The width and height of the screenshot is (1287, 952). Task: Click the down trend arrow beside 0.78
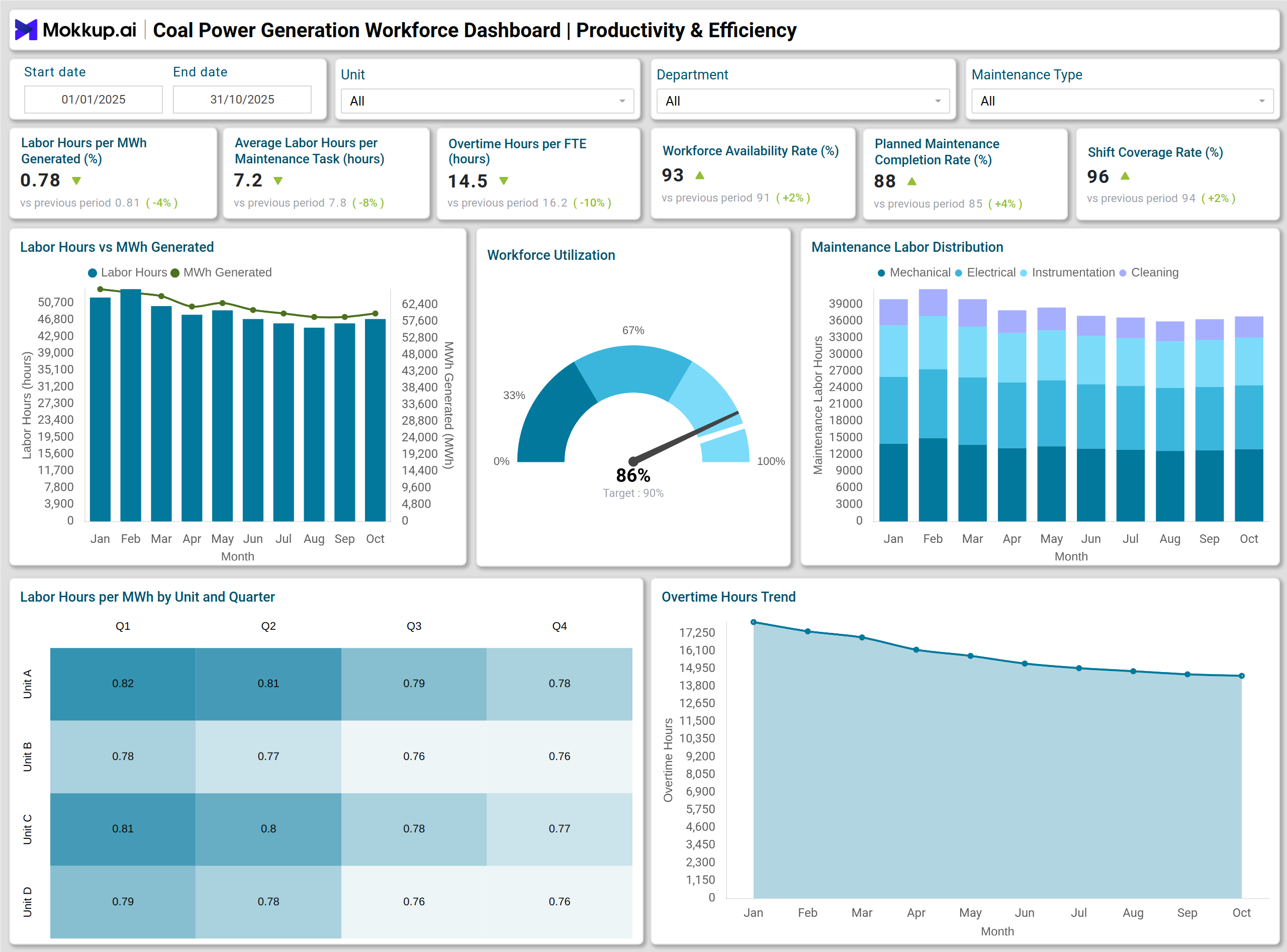[76, 181]
